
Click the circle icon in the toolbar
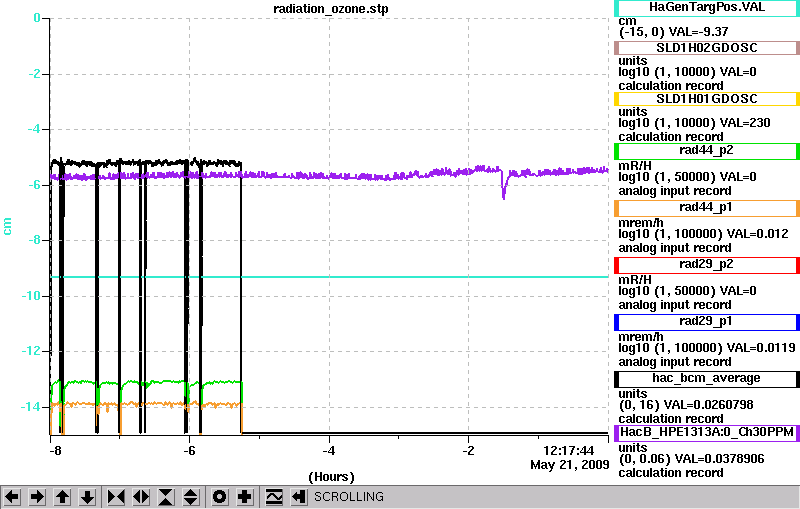219,497
